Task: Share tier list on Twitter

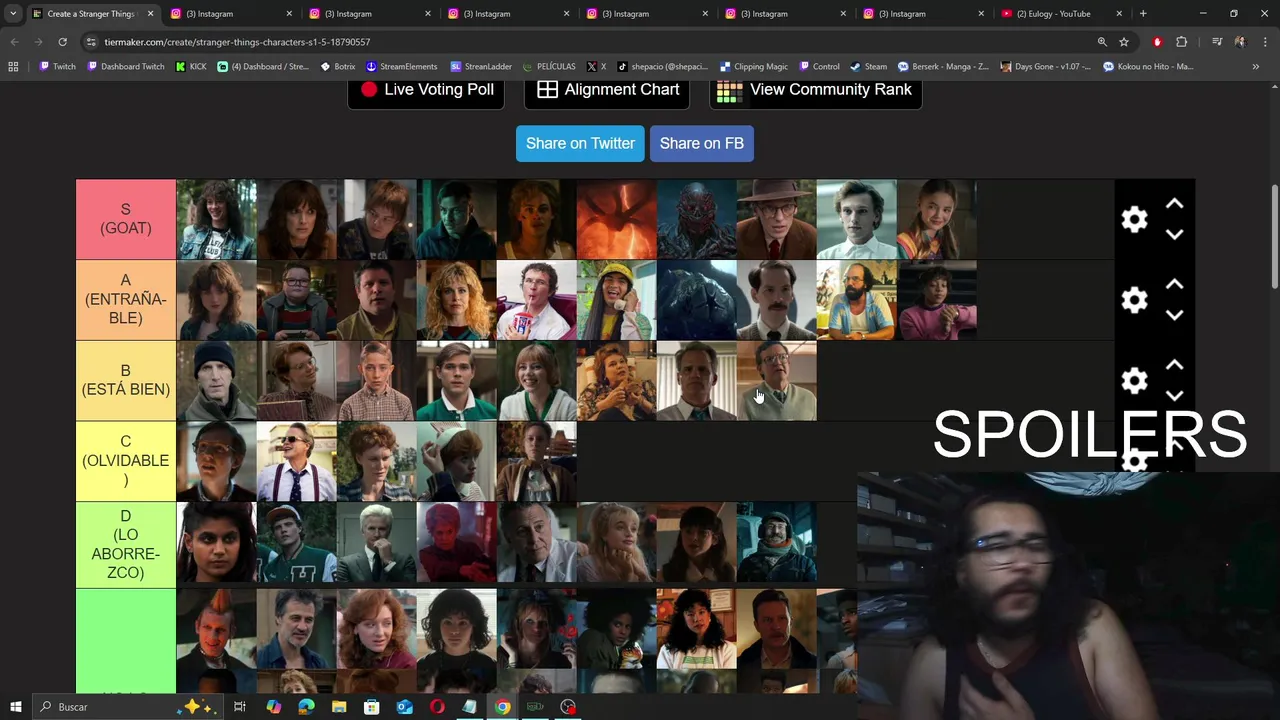Action: click(x=580, y=143)
